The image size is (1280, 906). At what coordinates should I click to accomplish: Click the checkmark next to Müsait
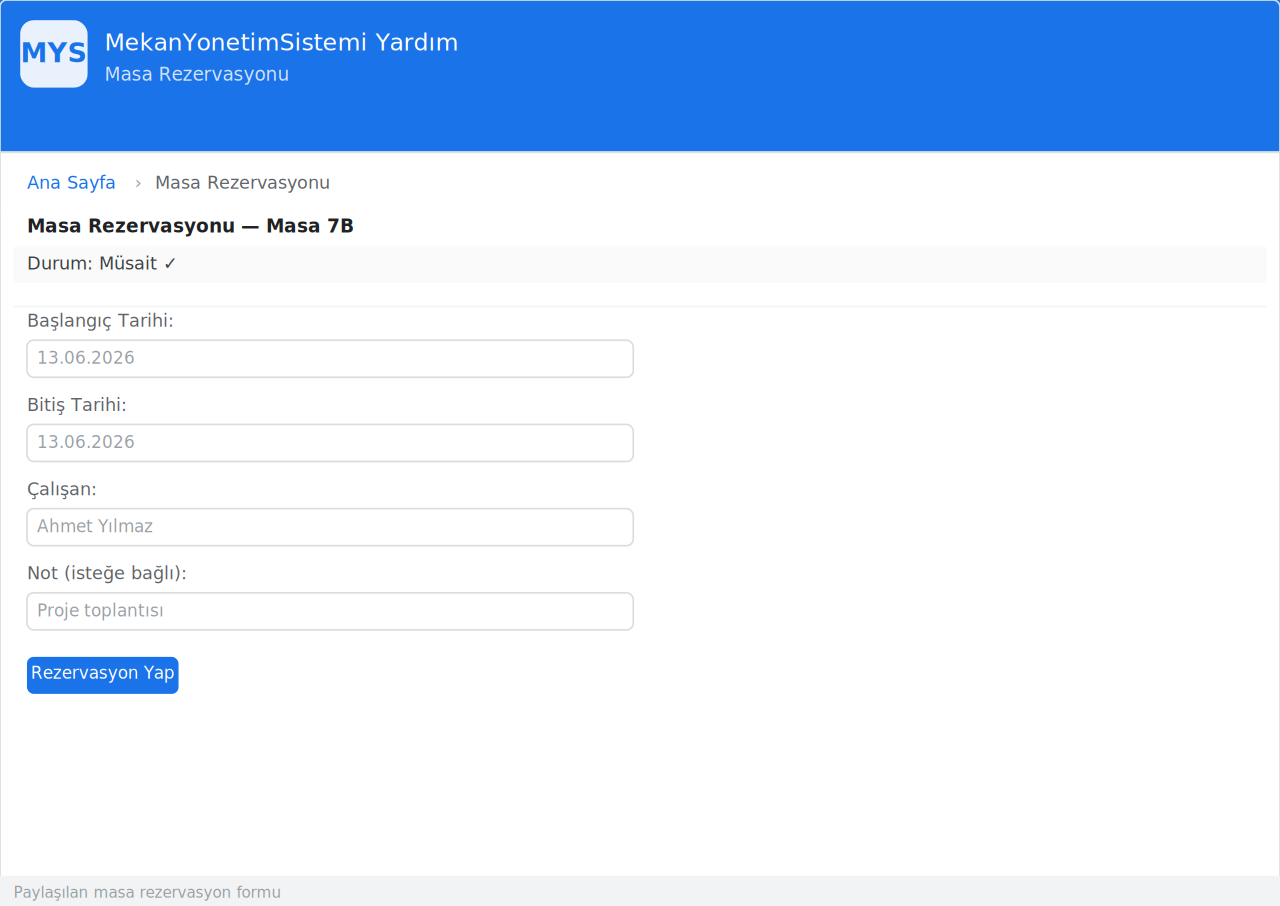(x=170, y=264)
